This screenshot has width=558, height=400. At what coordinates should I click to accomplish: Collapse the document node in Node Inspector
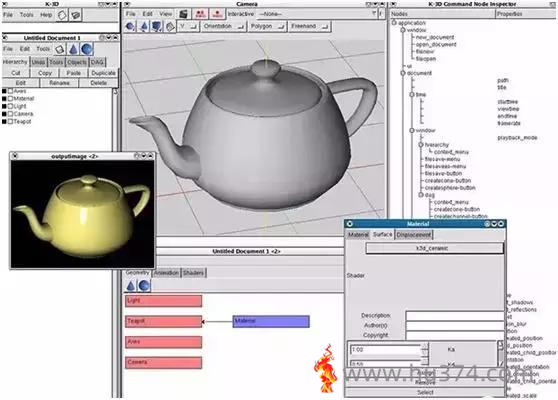tap(403, 73)
